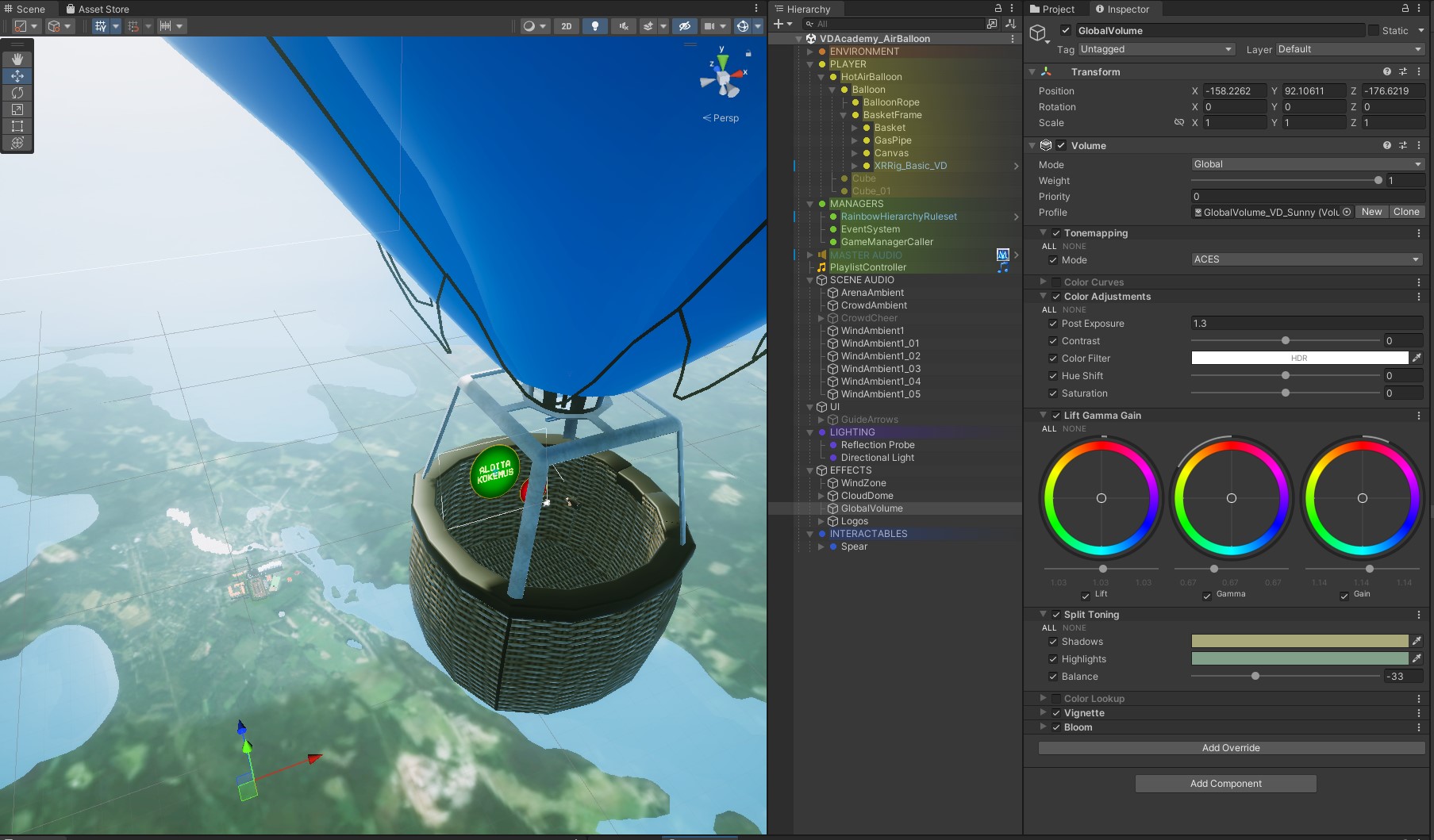Screen dimensions: 1434x840
Task: Click the eyedropper next to Color Filter
Action: click(x=1417, y=358)
